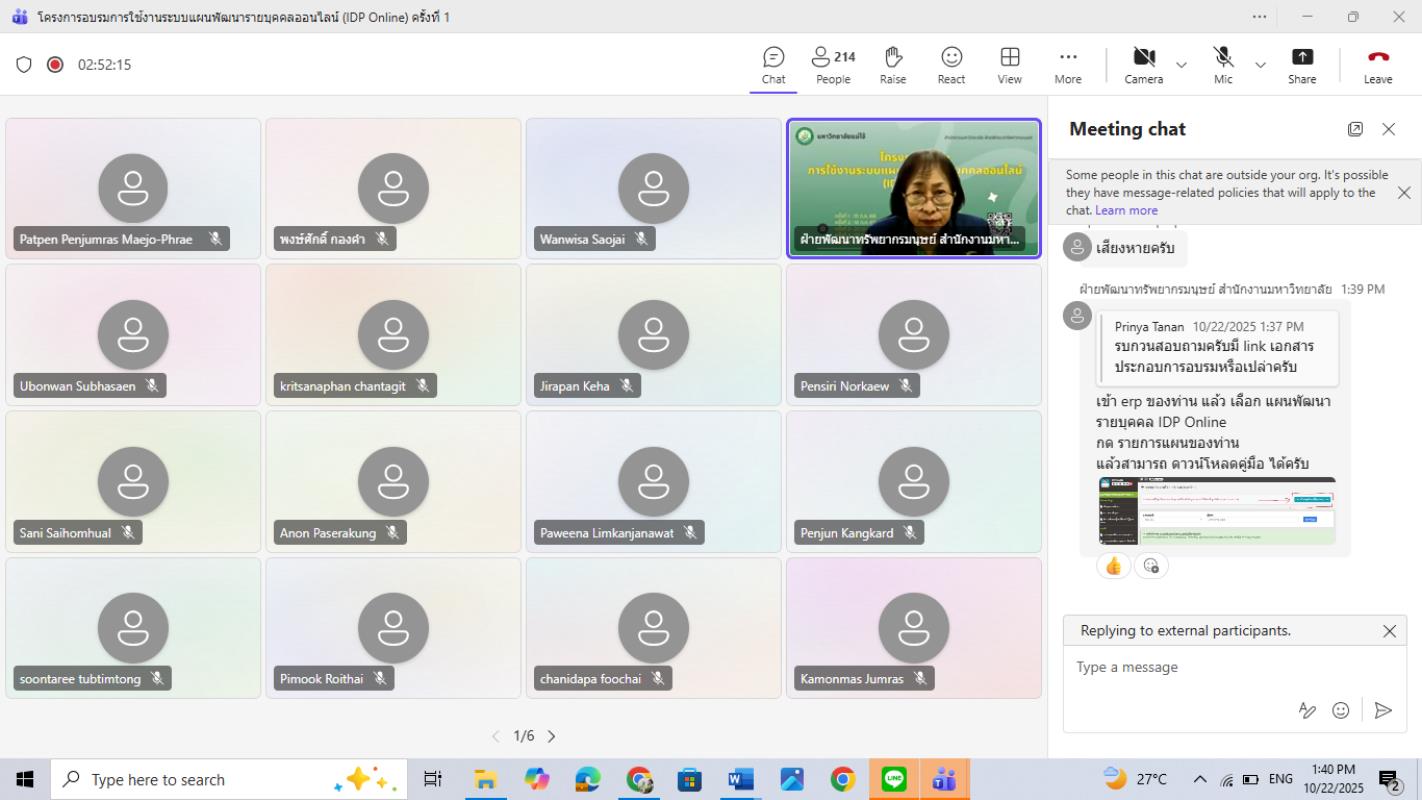Go to next page of participants
The height and width of the screenshot is (800, 1422).
tap(551, 736)
